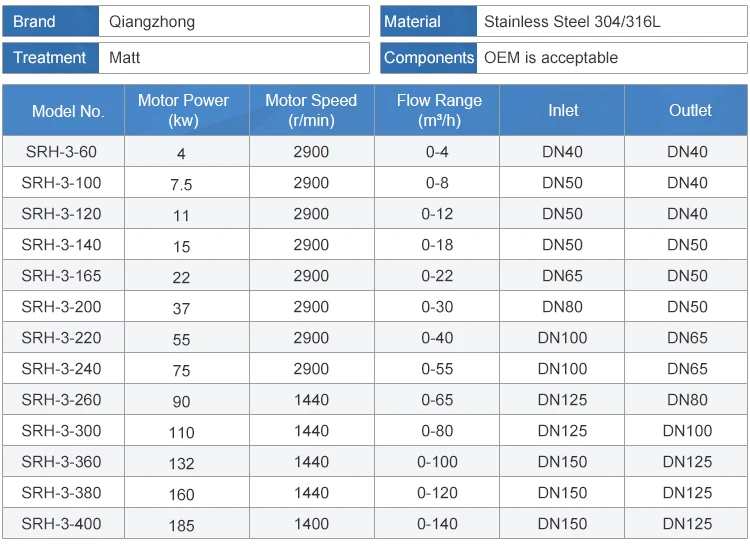This screenshot has height=544, width=750.
Task: Click motor speed 1400 for SRH-3-400
Action: tap(311, 524)
